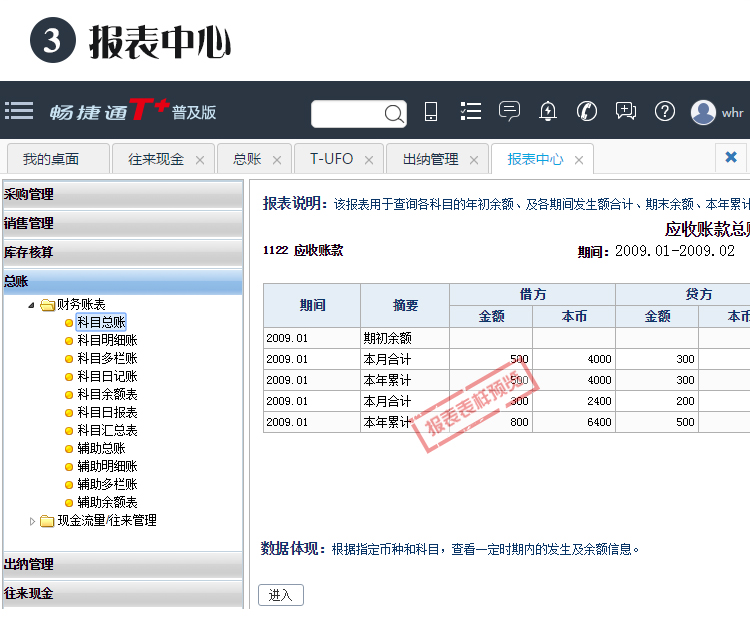Open the 辅助余额表 report
The image size is (750, 622).
[x=107, y=502]
